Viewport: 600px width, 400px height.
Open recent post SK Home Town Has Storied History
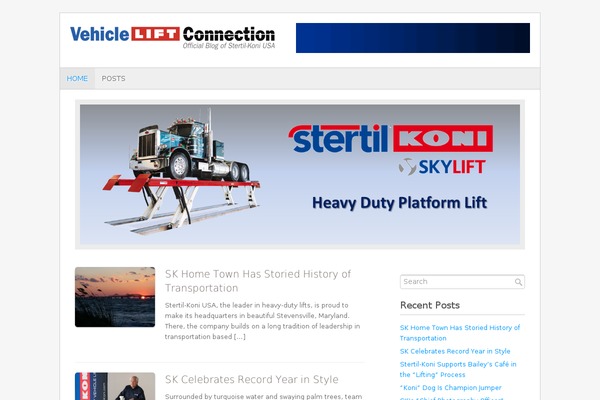click(460, 333)
